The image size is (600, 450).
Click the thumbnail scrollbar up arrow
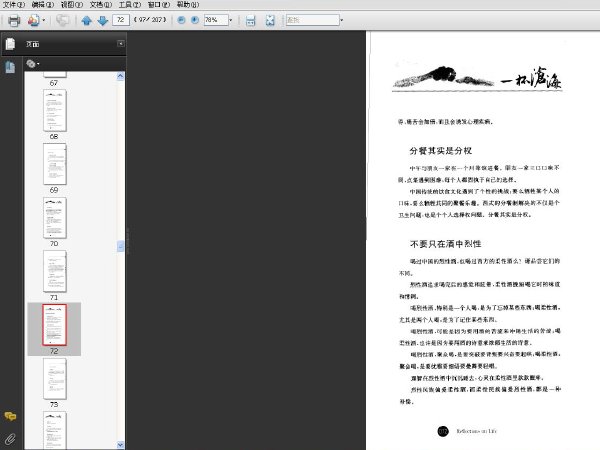coord(120,76)
